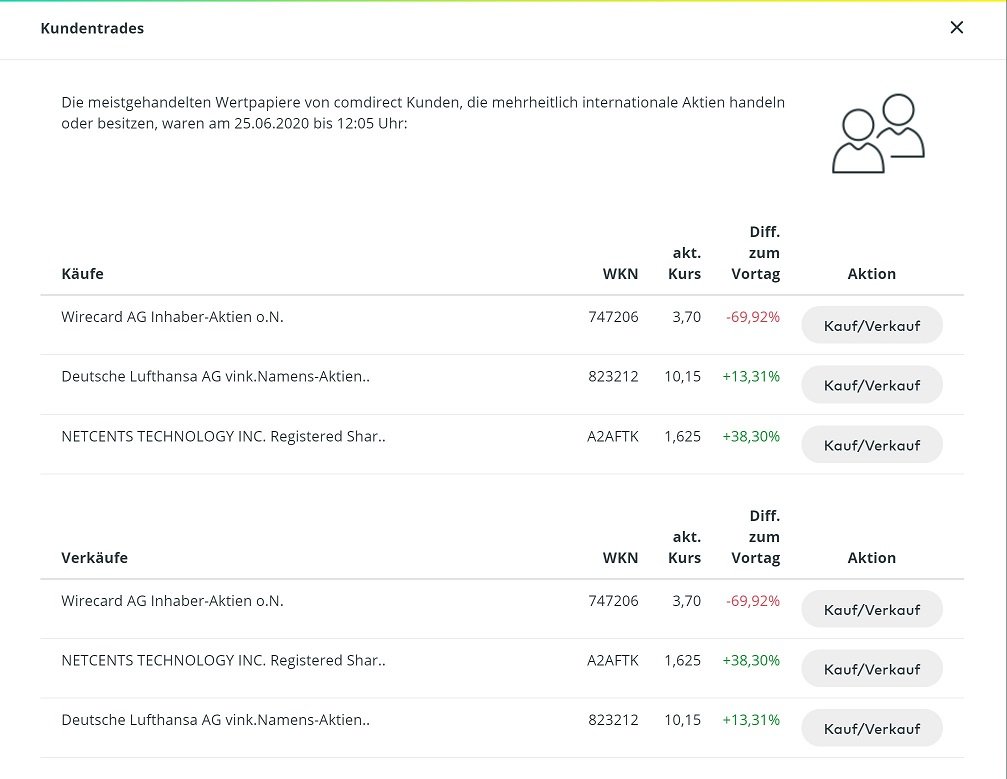1007x779 pixels.
Task: Select WKN A2AFTK in Verkäufe table
Action: coord(612,661)
